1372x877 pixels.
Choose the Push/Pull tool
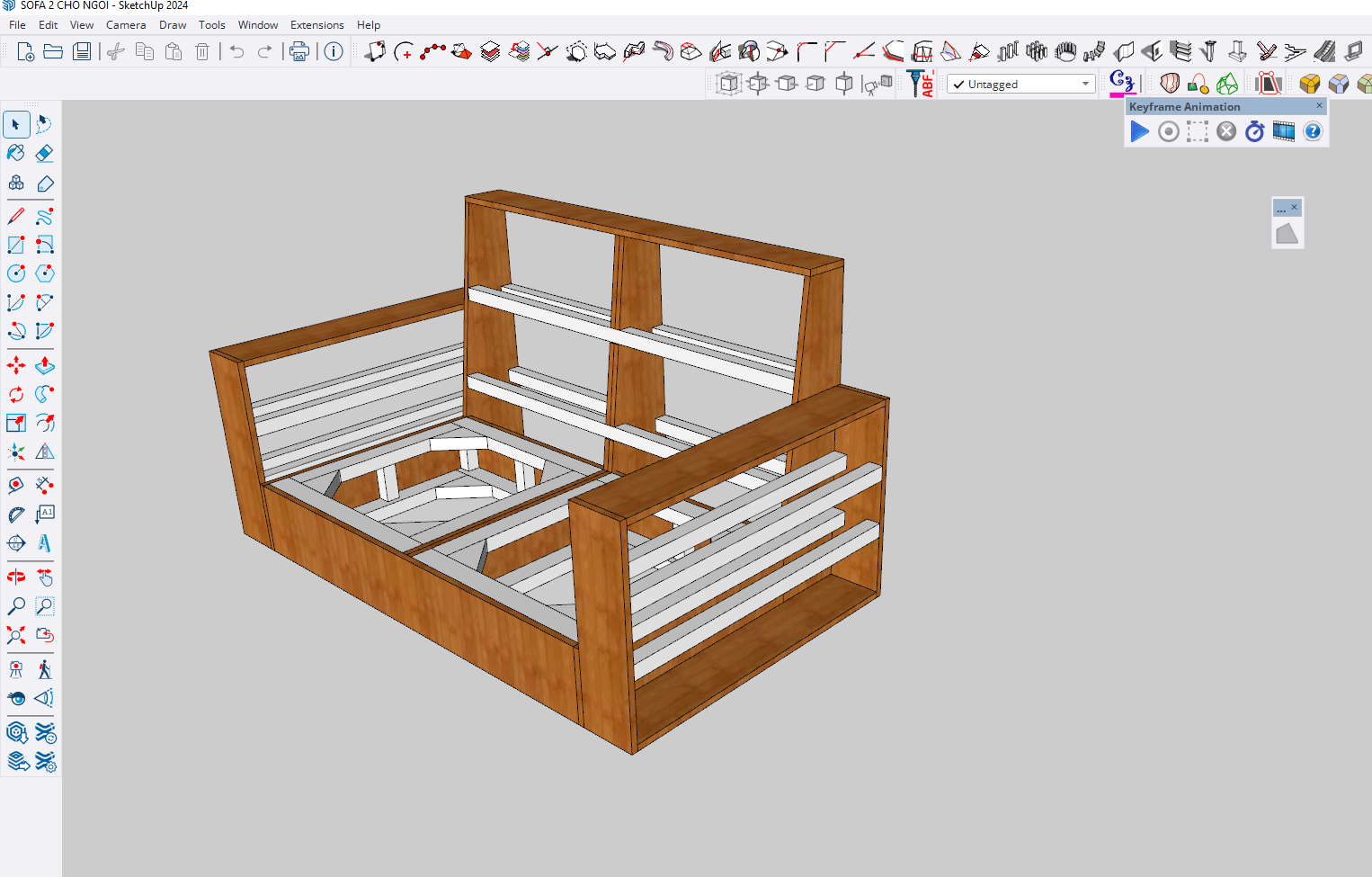[x=44, y=366]
